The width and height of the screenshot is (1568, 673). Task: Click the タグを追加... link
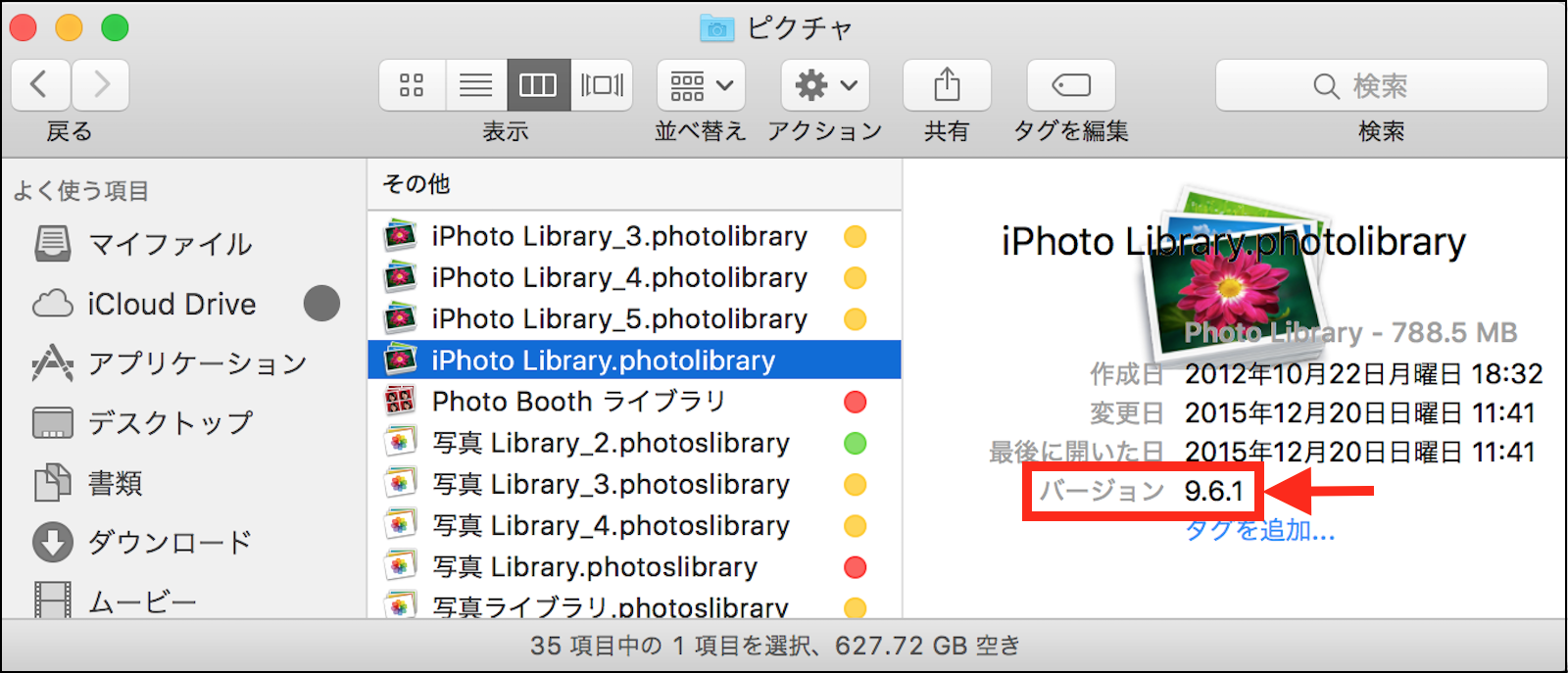tap(1260, 530)
